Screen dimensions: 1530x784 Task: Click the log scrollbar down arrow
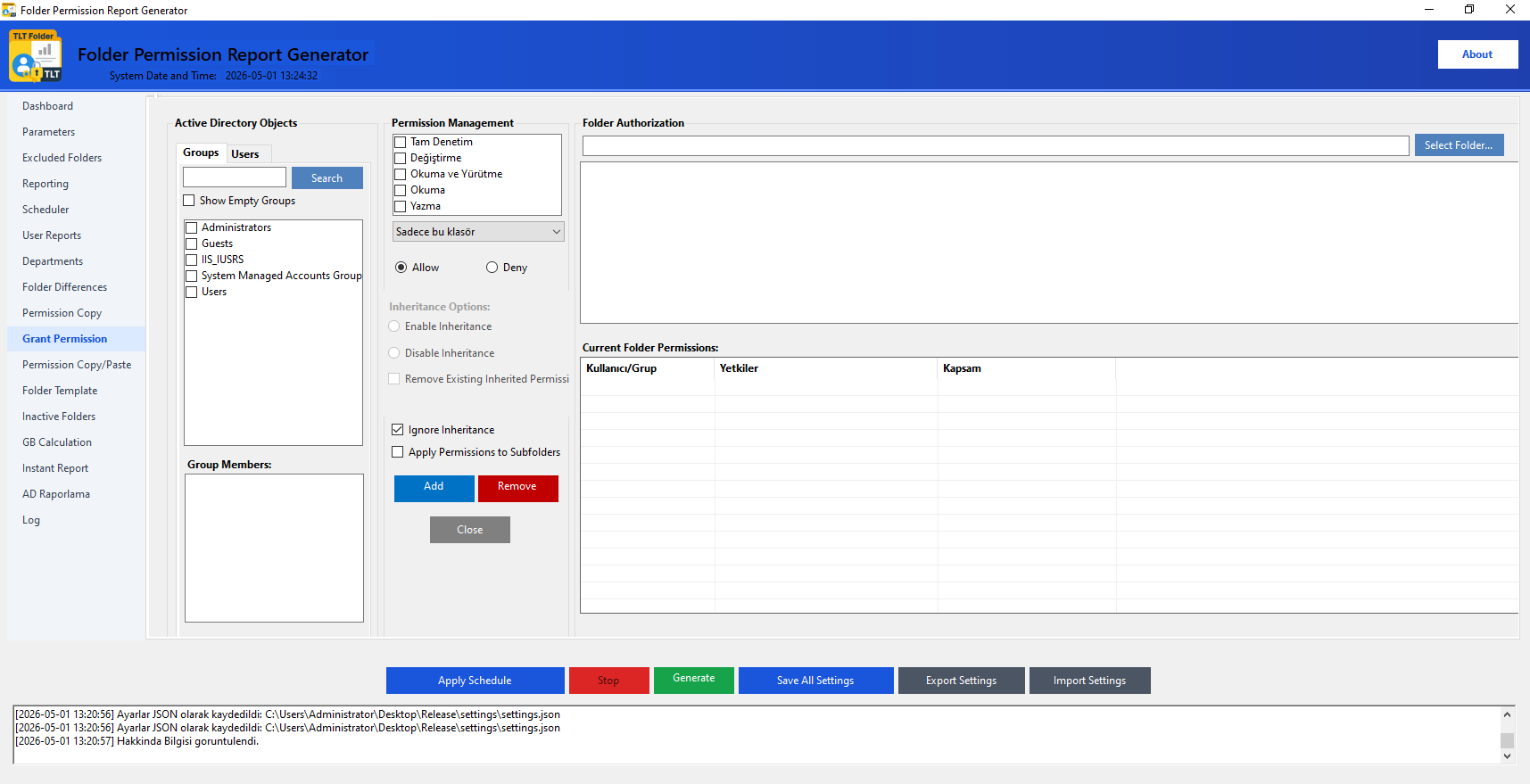1507,755
